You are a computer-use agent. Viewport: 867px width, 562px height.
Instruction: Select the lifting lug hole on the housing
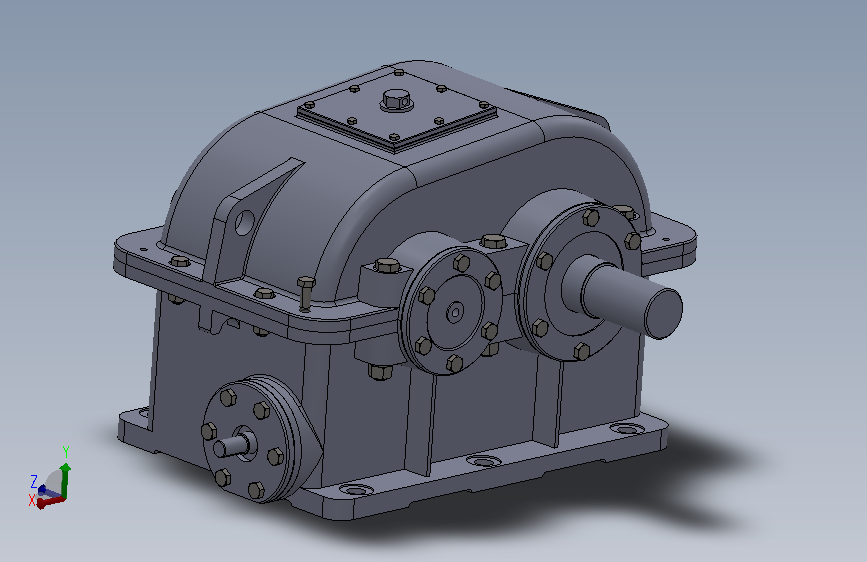tap(244, 223)
